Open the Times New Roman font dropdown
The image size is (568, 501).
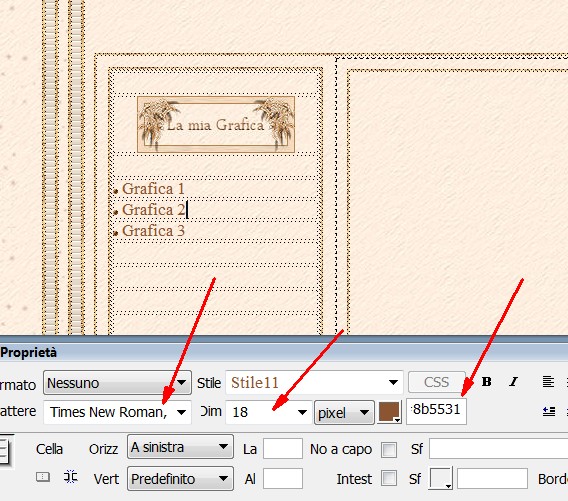click(x=117, y=412)
